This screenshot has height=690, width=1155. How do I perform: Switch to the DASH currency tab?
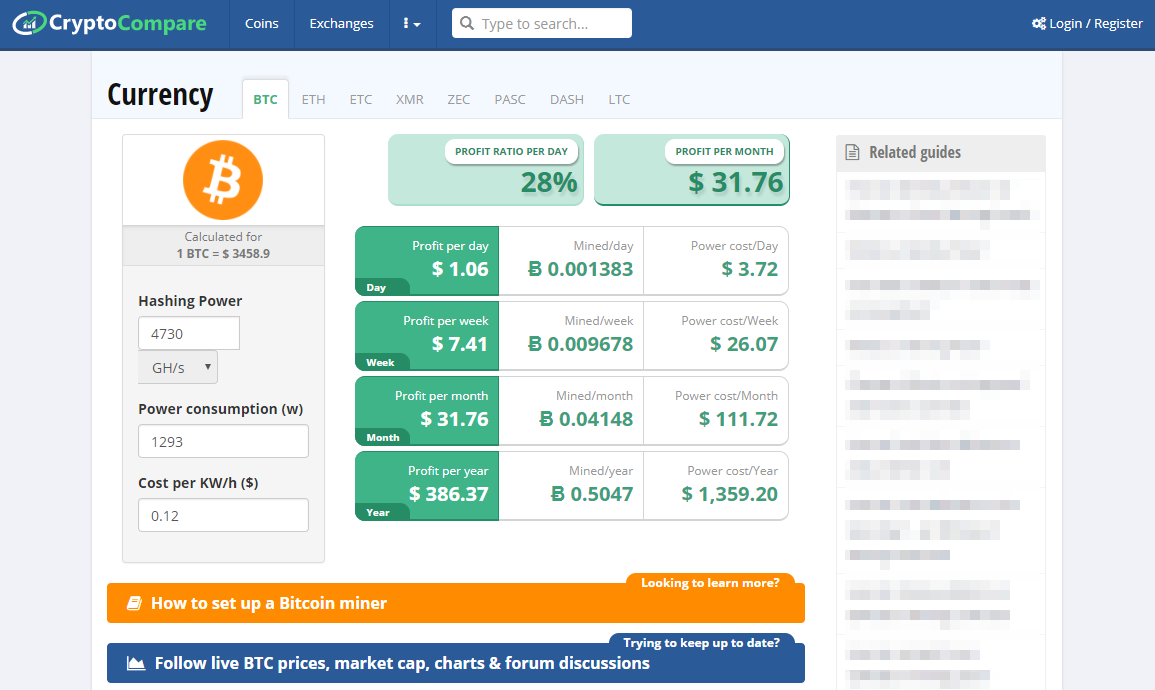point(566,99)
